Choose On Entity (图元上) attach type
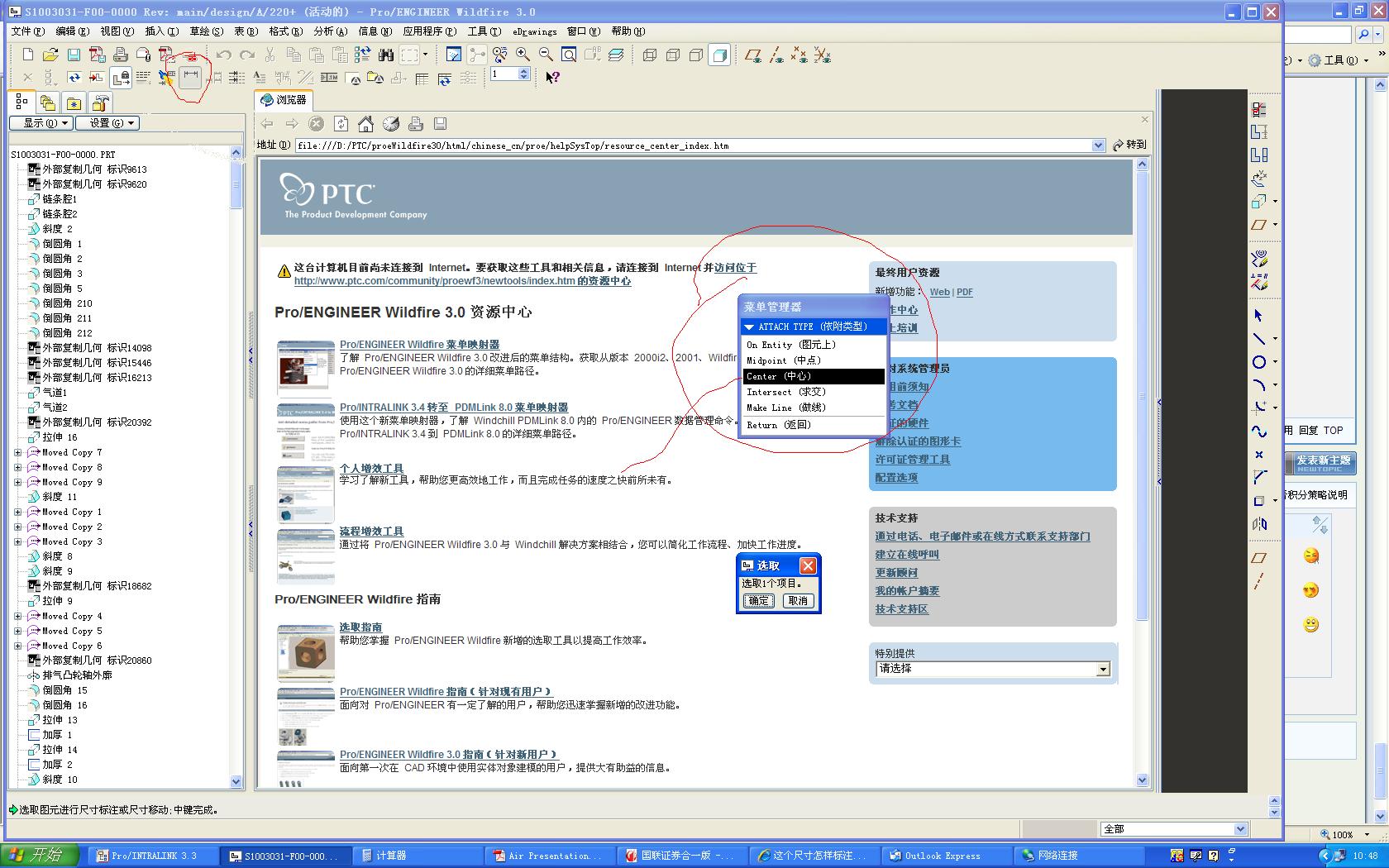1389x868 pixels. [x=813, y=345]
